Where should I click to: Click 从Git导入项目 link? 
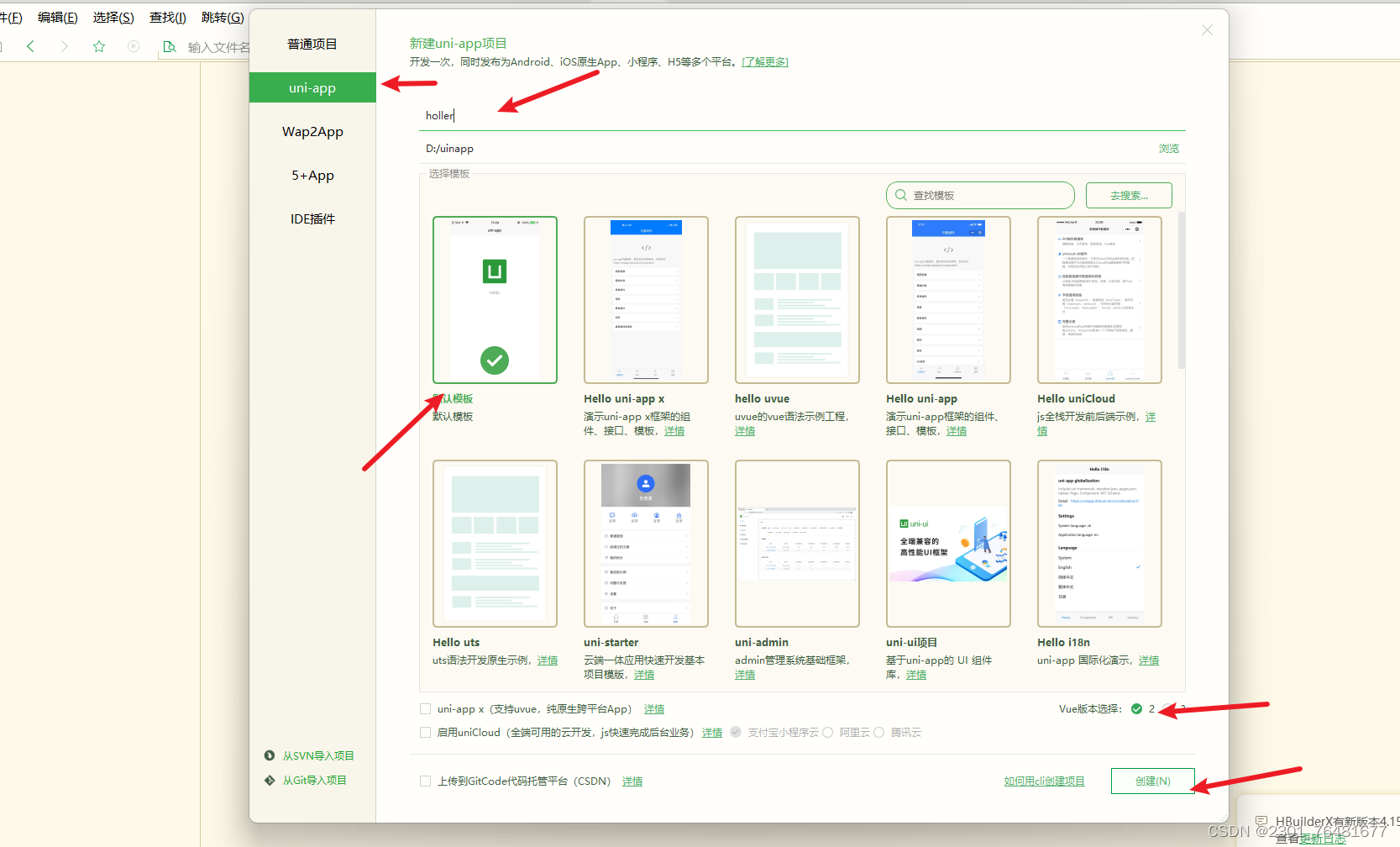pyautogui.click(x=314, y=780)
